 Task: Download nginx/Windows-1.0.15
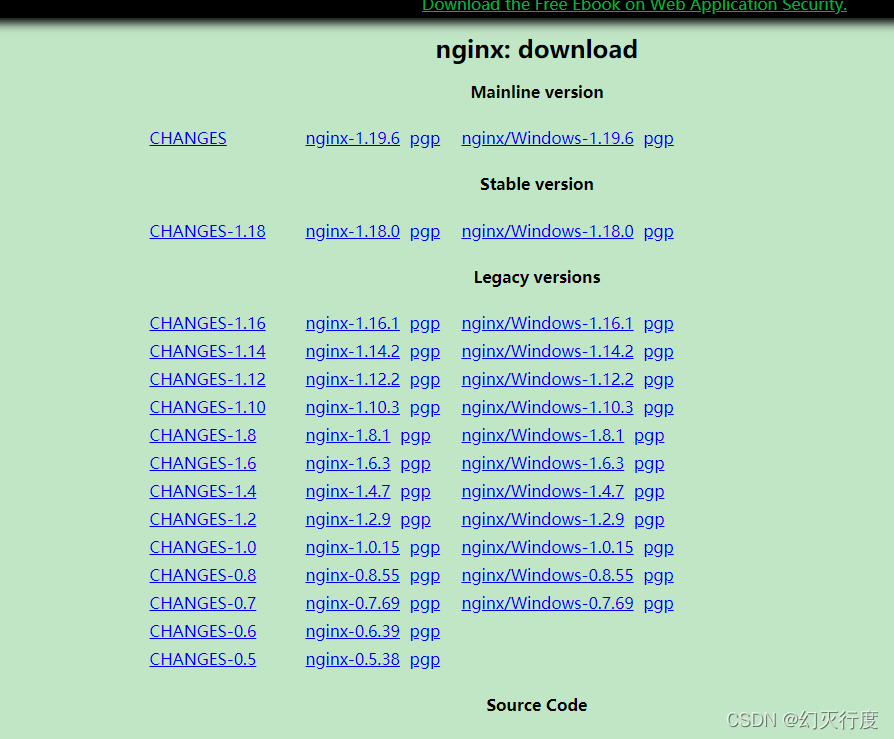(547, 547)
